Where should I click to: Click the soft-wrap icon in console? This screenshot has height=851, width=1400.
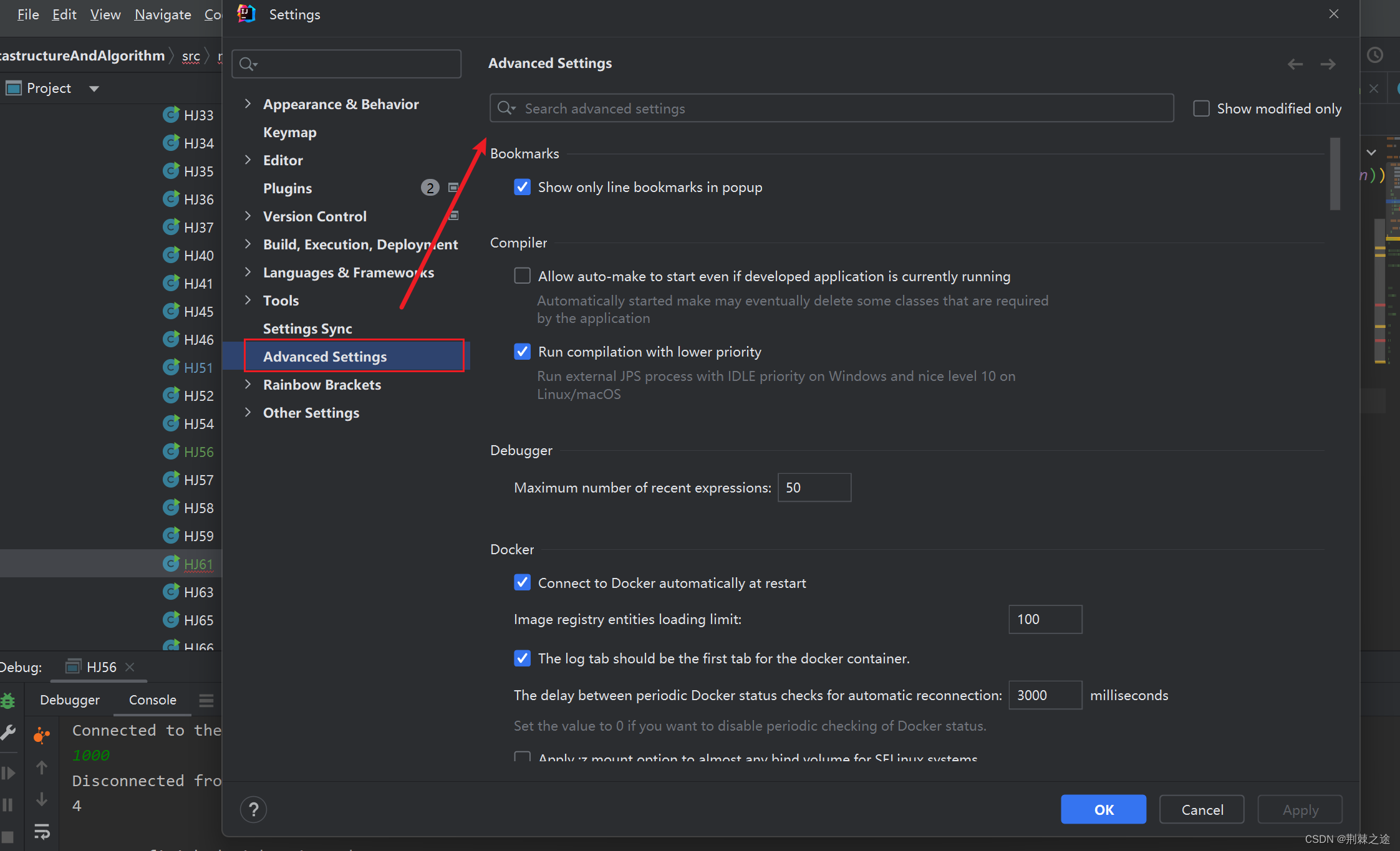pyautogui.click(x=42, y=831)
